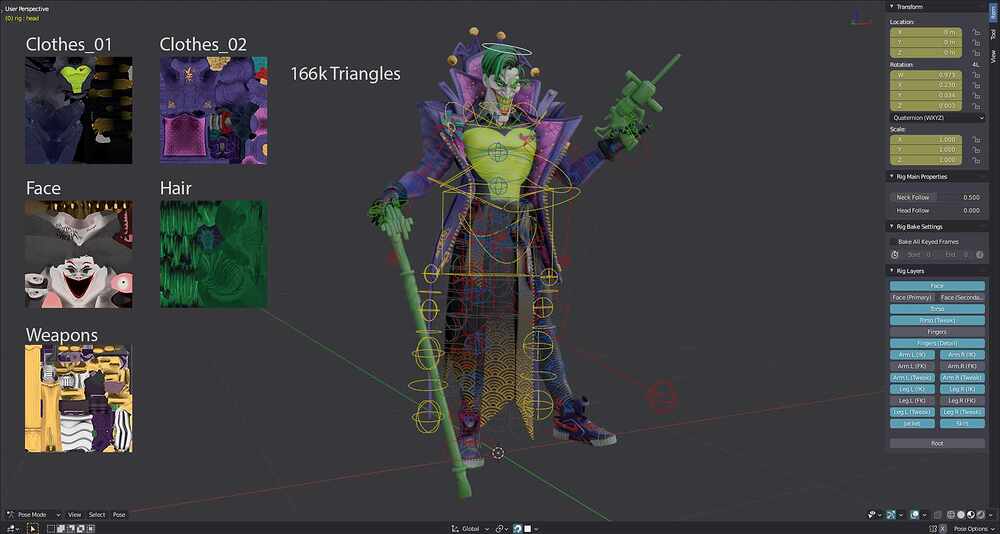The height and width of the screenshot is (534, 1000).
Task: Switch to Solid shading icon
Action: coord(960,515)
